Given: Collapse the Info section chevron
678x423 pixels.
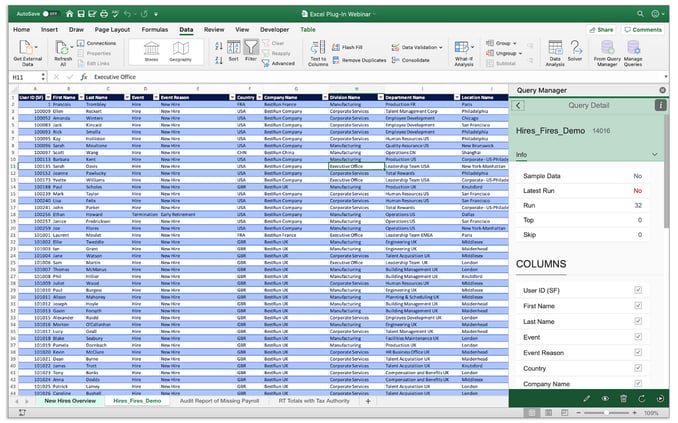Looking at the screenshot, I should [x=655, y=154].
